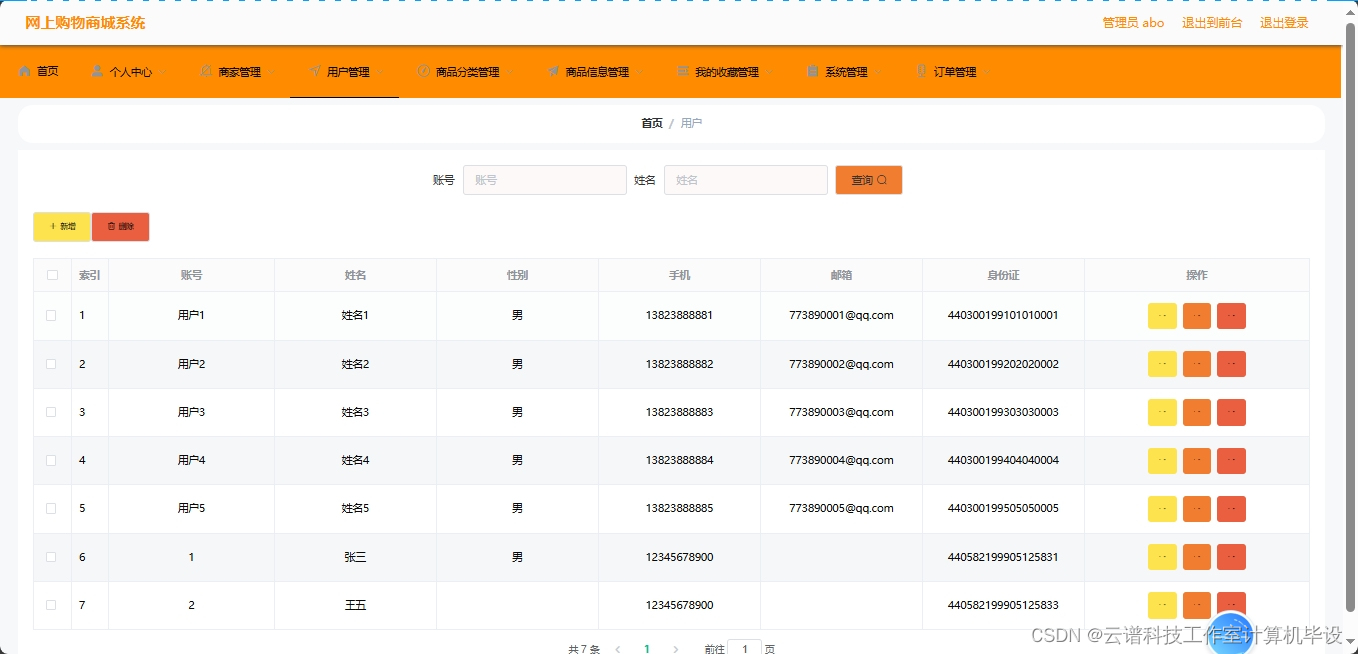Click the clipboard icon beside 系统管理

[813, 70]
